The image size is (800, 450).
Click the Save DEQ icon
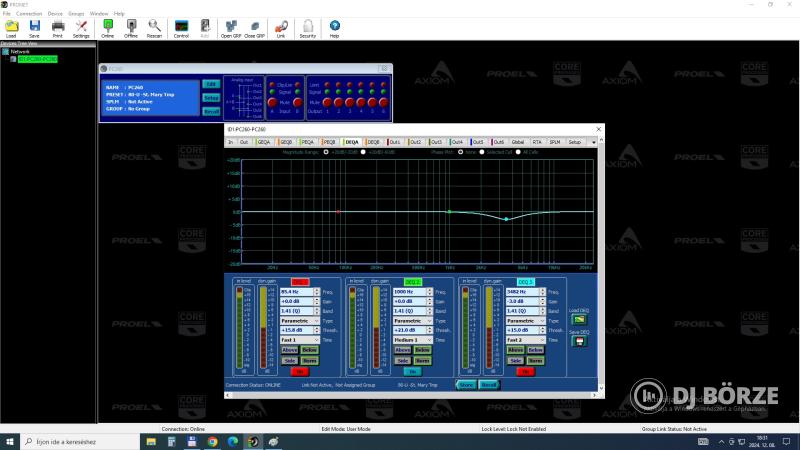(579, 341)
